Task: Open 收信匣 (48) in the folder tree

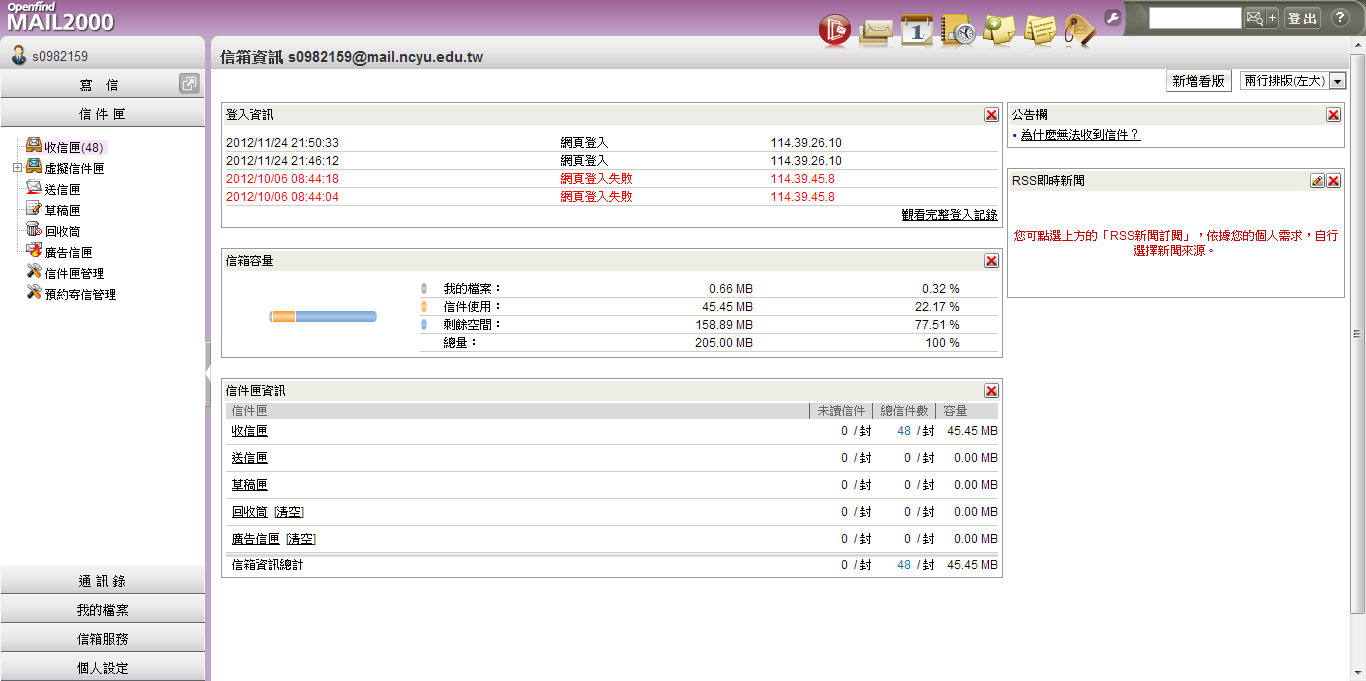Action: coord(74,147)
